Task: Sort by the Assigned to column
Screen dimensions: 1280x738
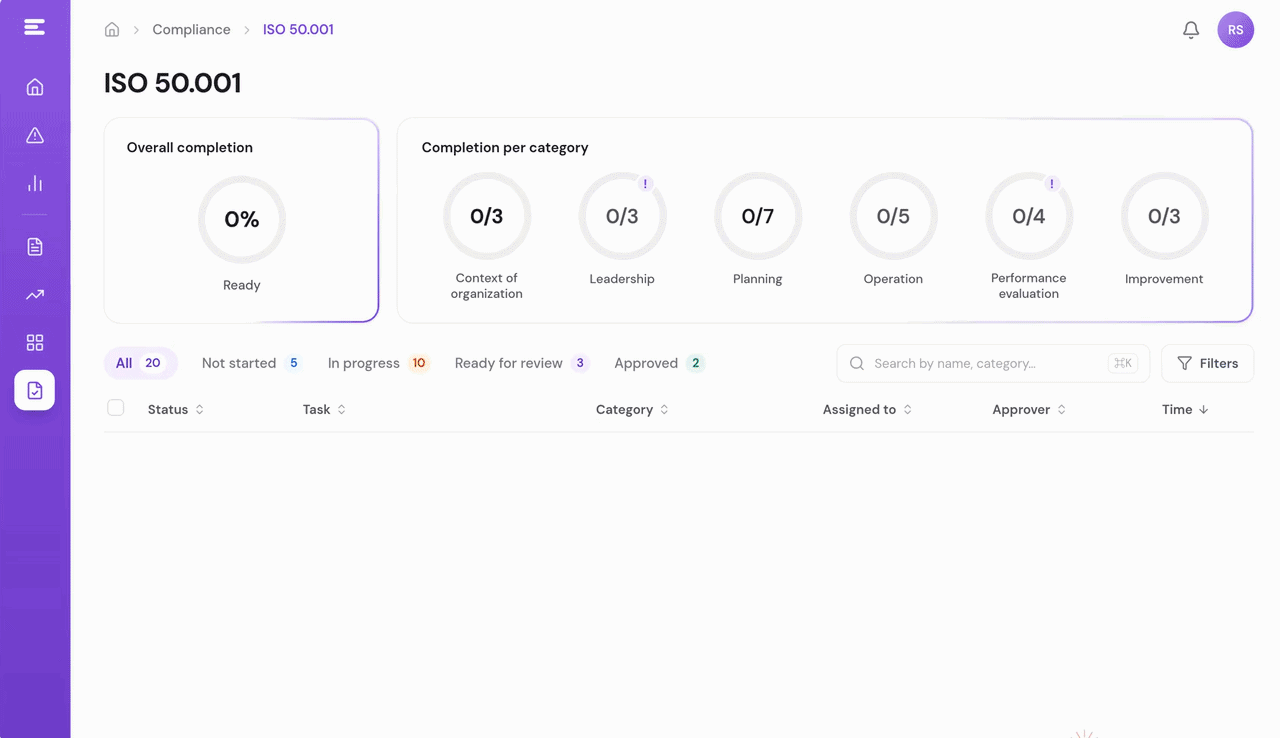Action: pyautogui.click(x=868, y=410)
